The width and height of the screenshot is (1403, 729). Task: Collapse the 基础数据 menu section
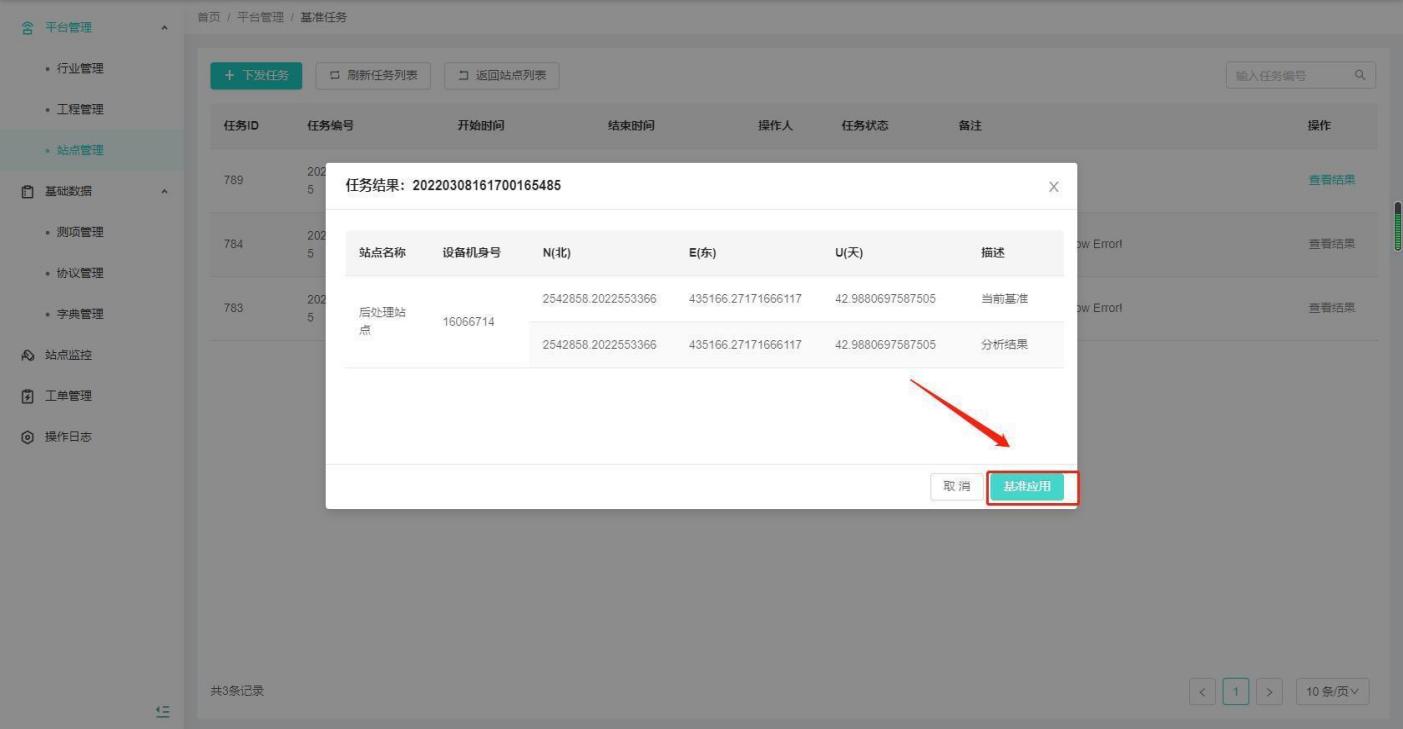[x=164, y=191]
